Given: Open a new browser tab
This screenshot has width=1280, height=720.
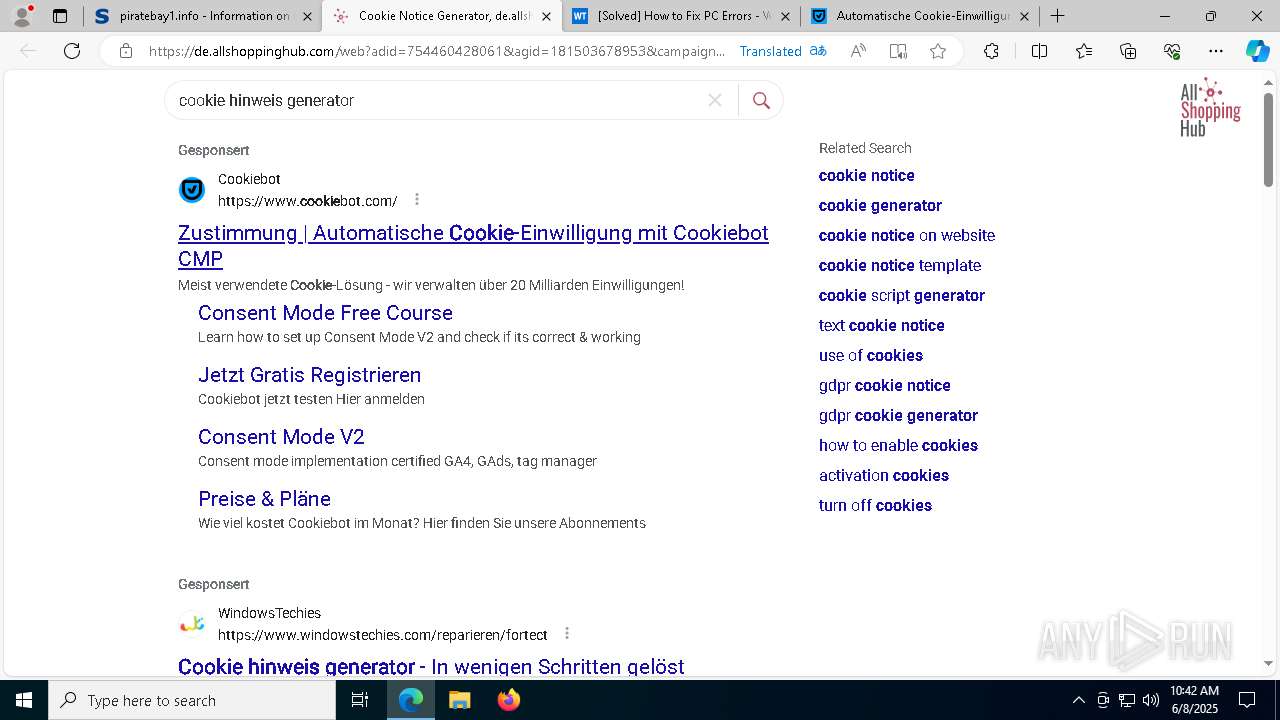Looking at the screenshot, I should click(x=1057, y=16).
